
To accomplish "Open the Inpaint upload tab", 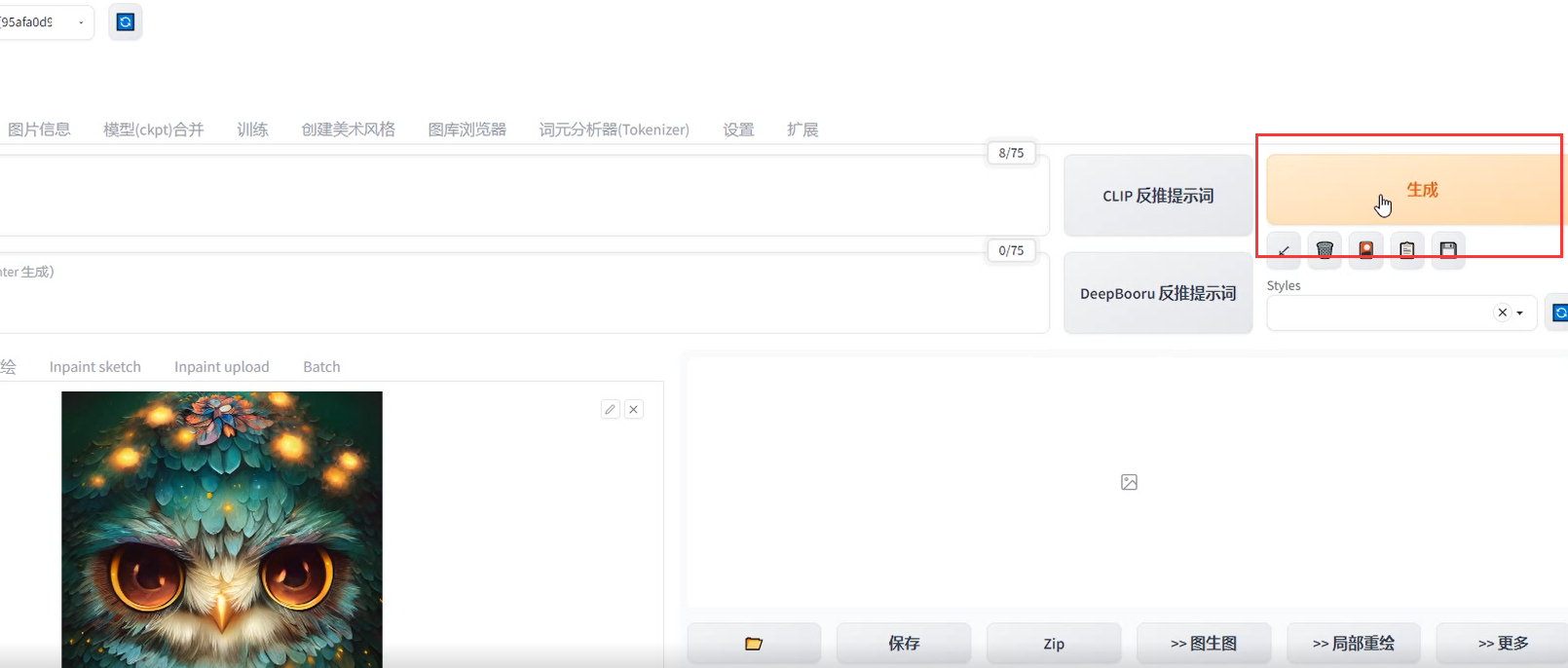I will (222, 367).
